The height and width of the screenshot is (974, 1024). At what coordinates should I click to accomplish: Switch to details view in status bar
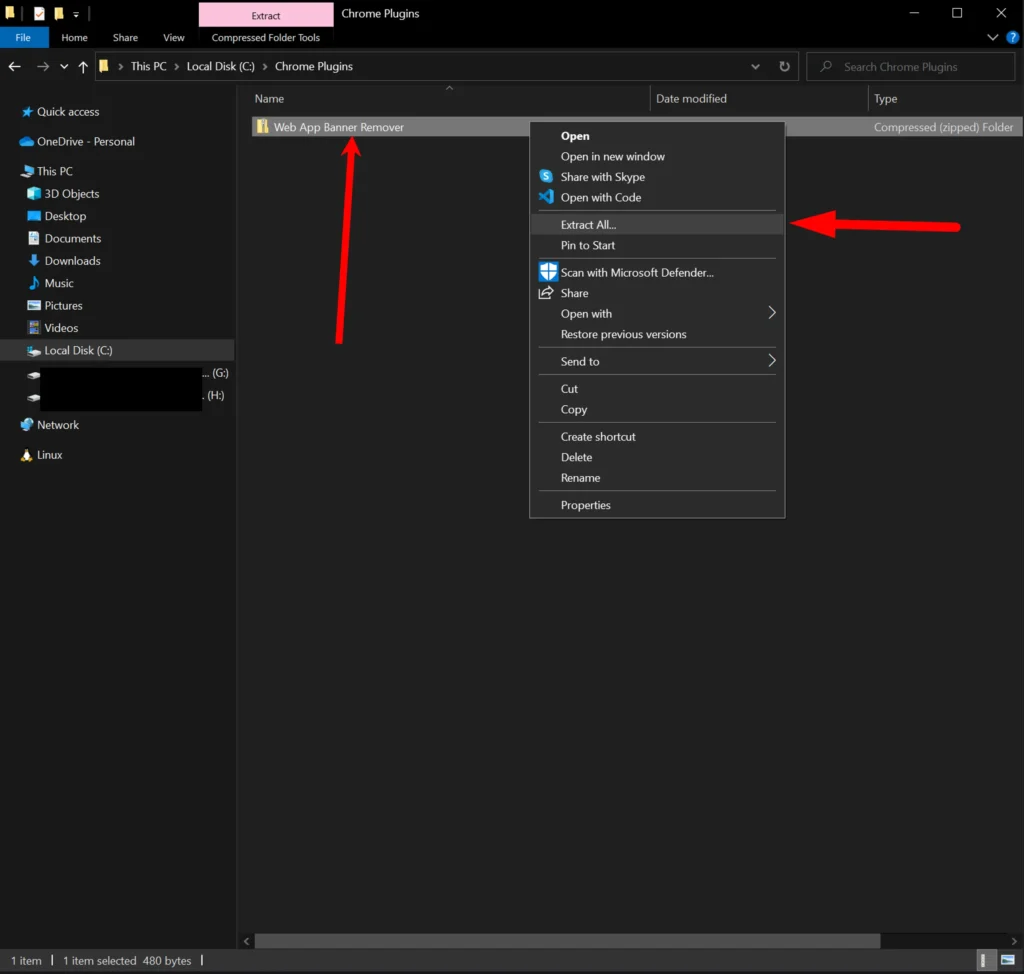click(x=988, y=961)
